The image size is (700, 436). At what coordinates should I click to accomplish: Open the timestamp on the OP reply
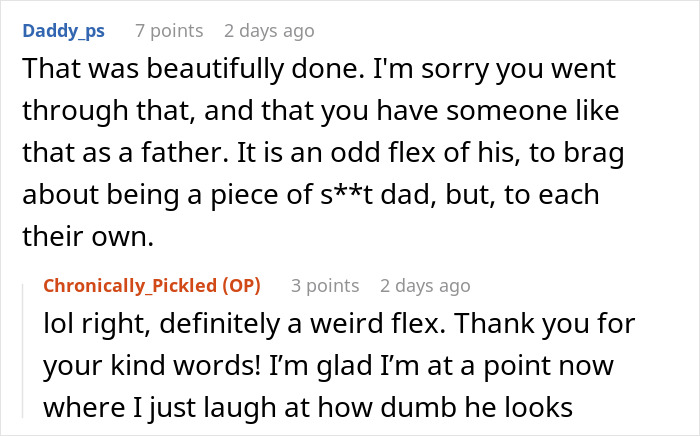click(x=425, y=286)
